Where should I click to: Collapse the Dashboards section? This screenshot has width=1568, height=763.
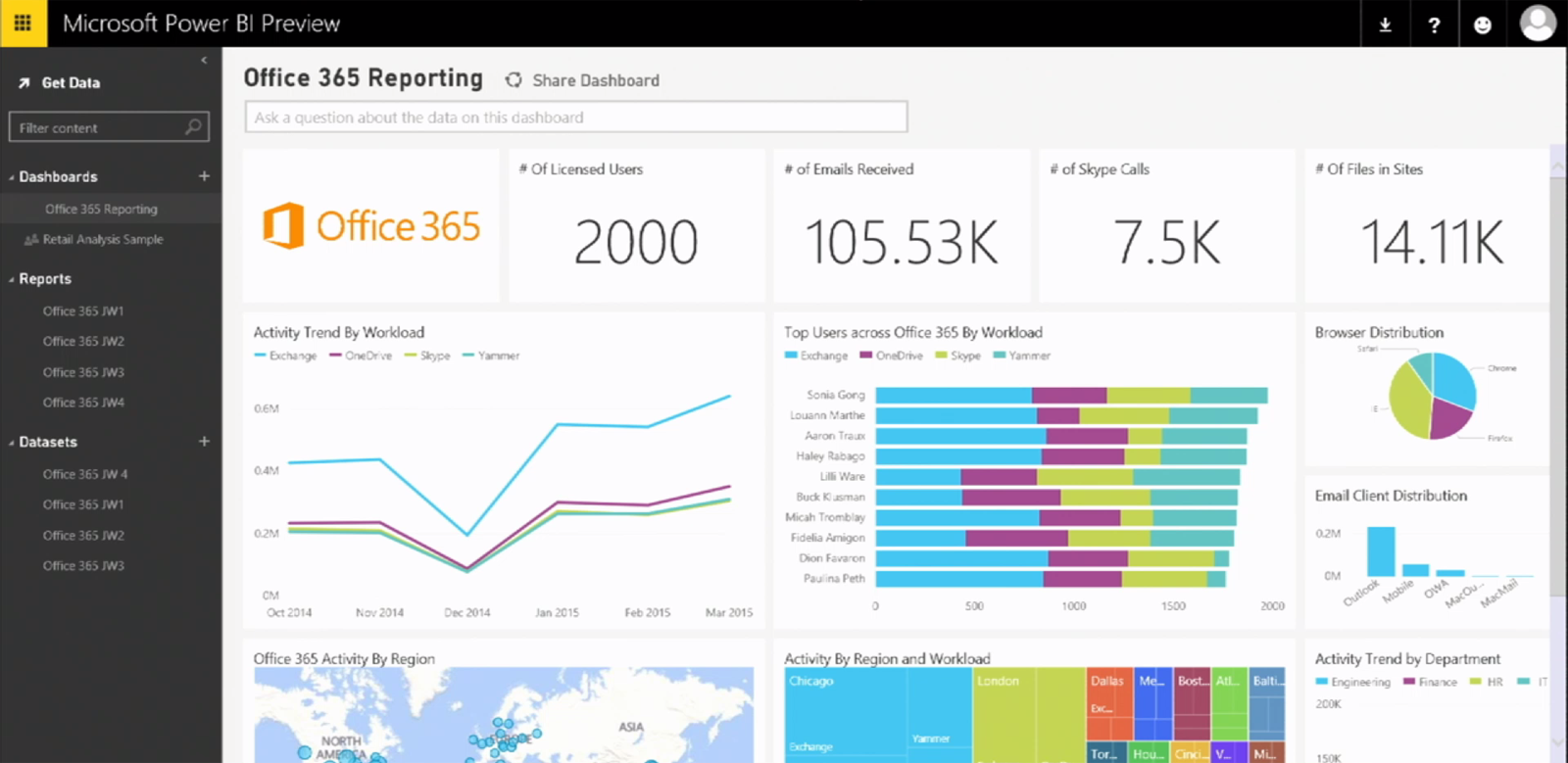pyautogui.click(x=12, y=177)
